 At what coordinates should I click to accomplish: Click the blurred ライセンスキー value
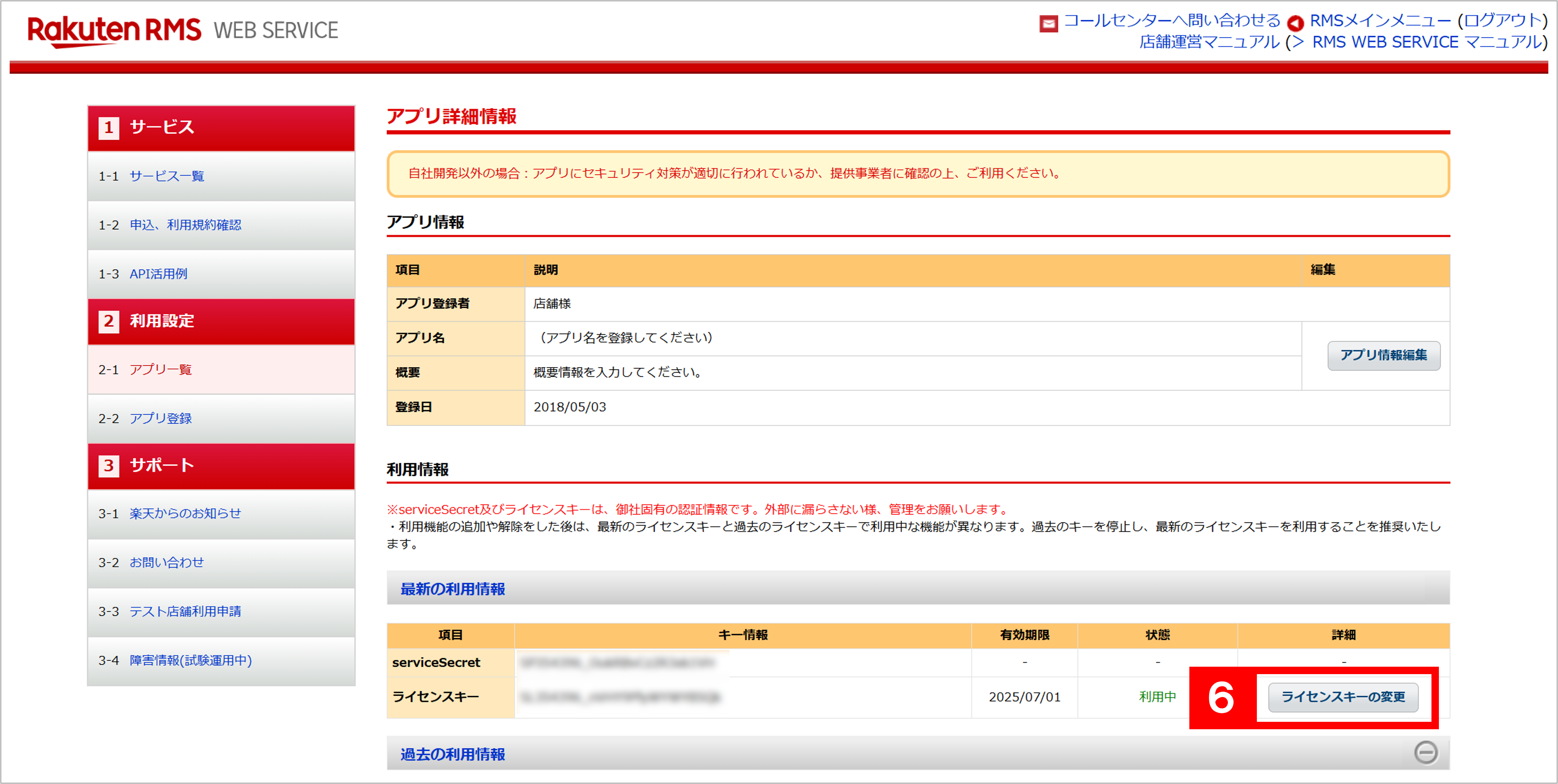tap(621, 697)
